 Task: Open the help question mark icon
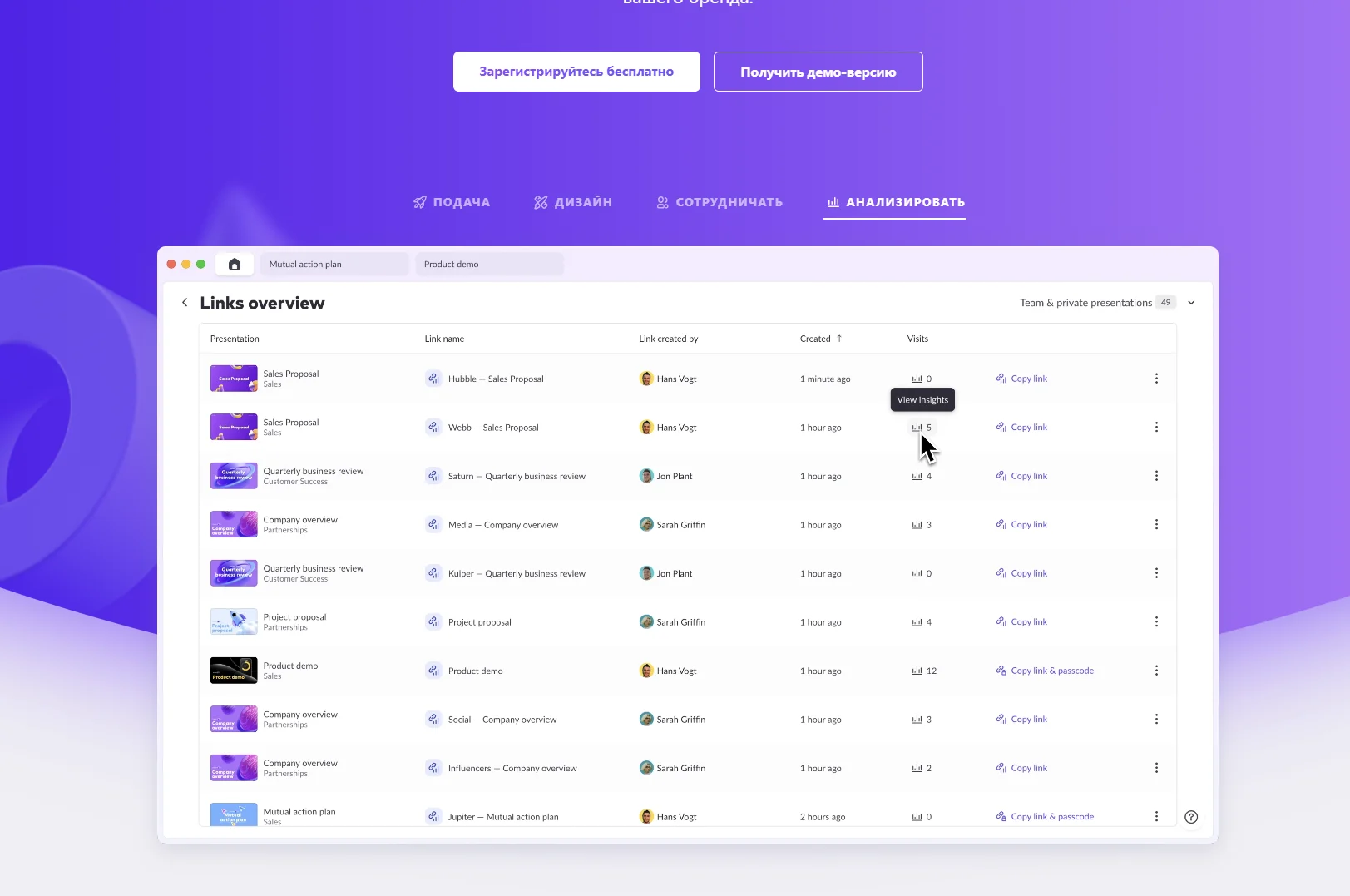(x=1192, y=816)
